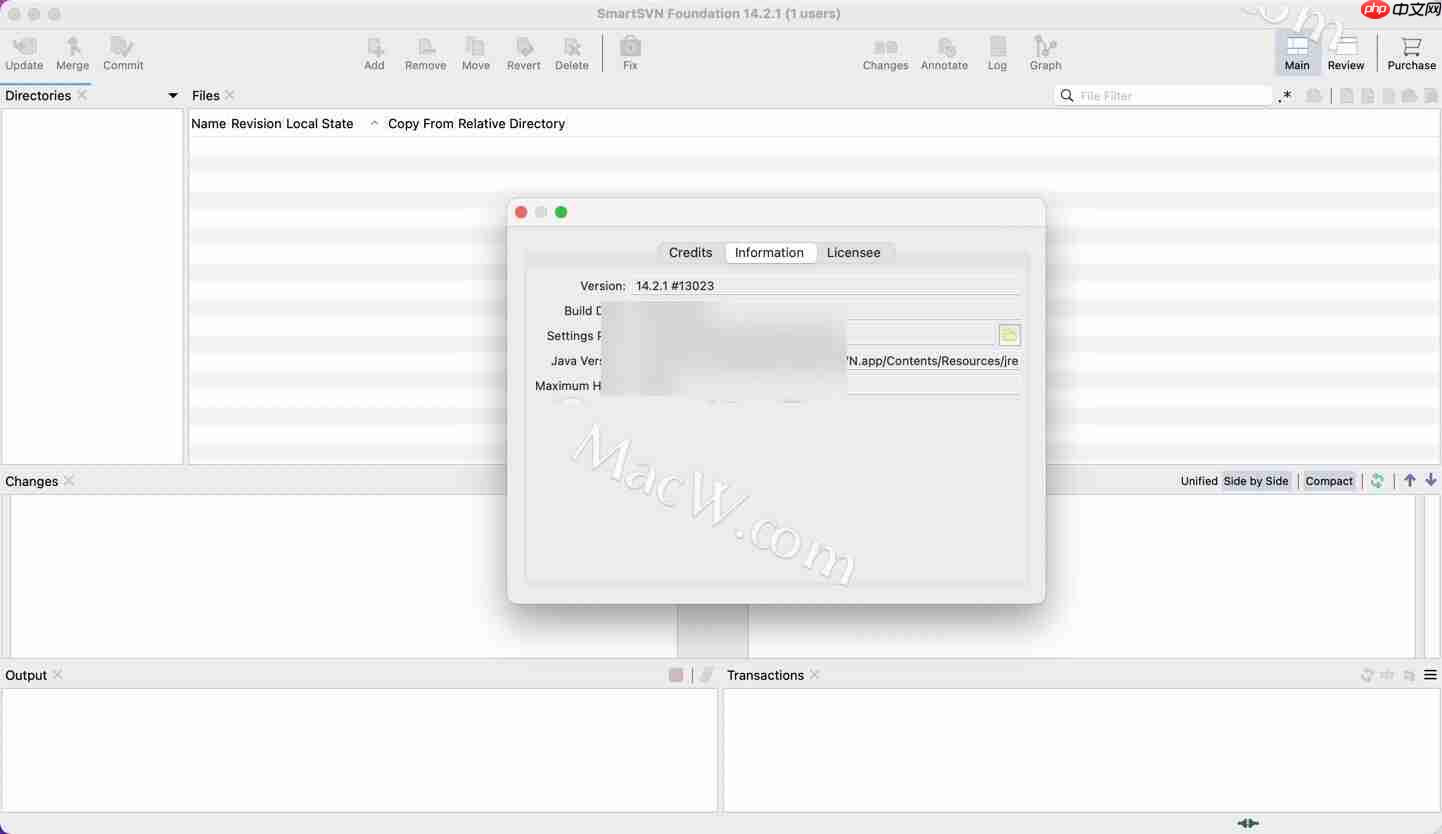Enable Compact mode in the Changes panel
Viewport: 1442px width, 834px height.
pyautogui.click(x=1329, y=481)
